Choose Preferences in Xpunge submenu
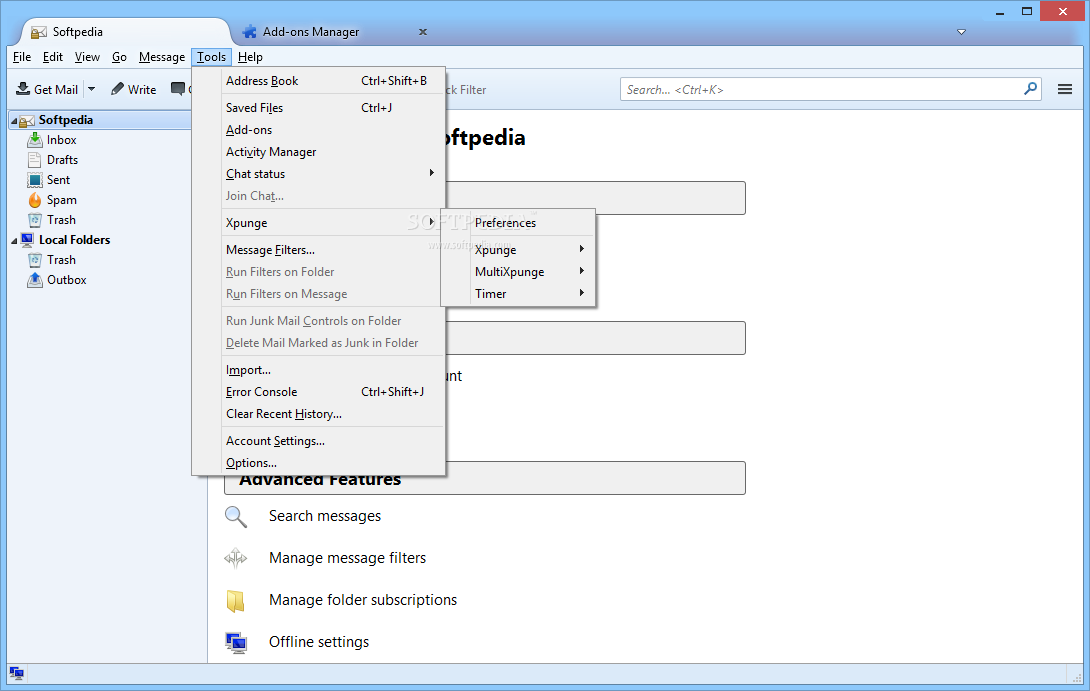Image resolution: width=1090 pixels, height=691 pixels. click(x=518, y=223)
